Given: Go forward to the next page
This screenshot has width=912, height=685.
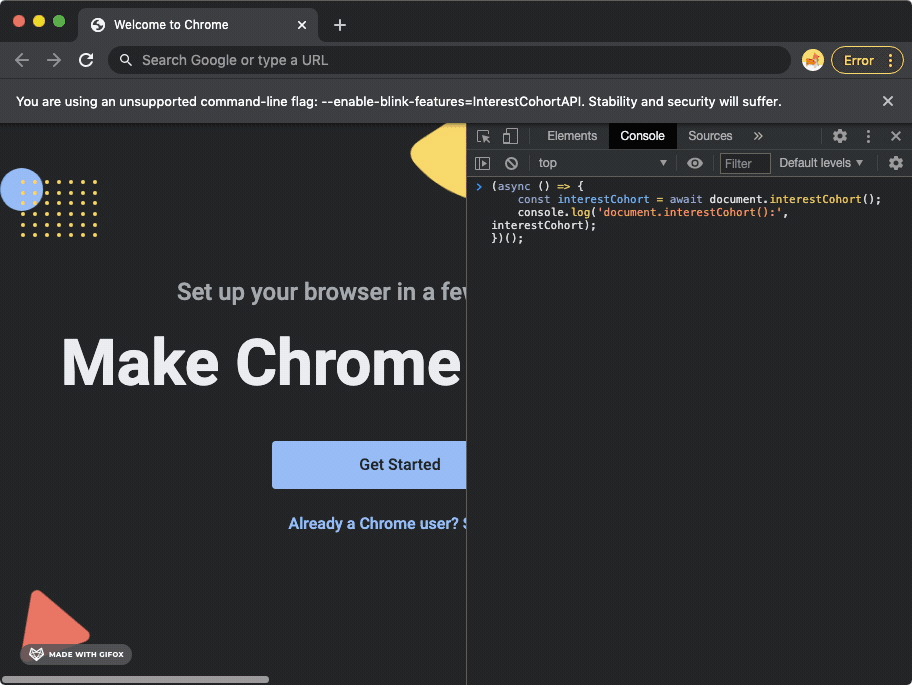Looking at the screenshot, I should pyautogui.click(x=54, y=60).
